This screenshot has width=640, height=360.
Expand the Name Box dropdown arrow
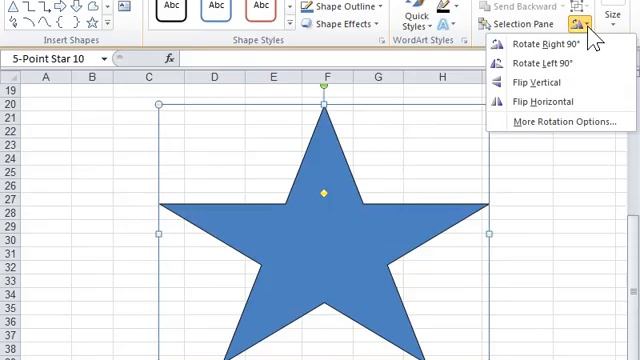click(104, 59)
